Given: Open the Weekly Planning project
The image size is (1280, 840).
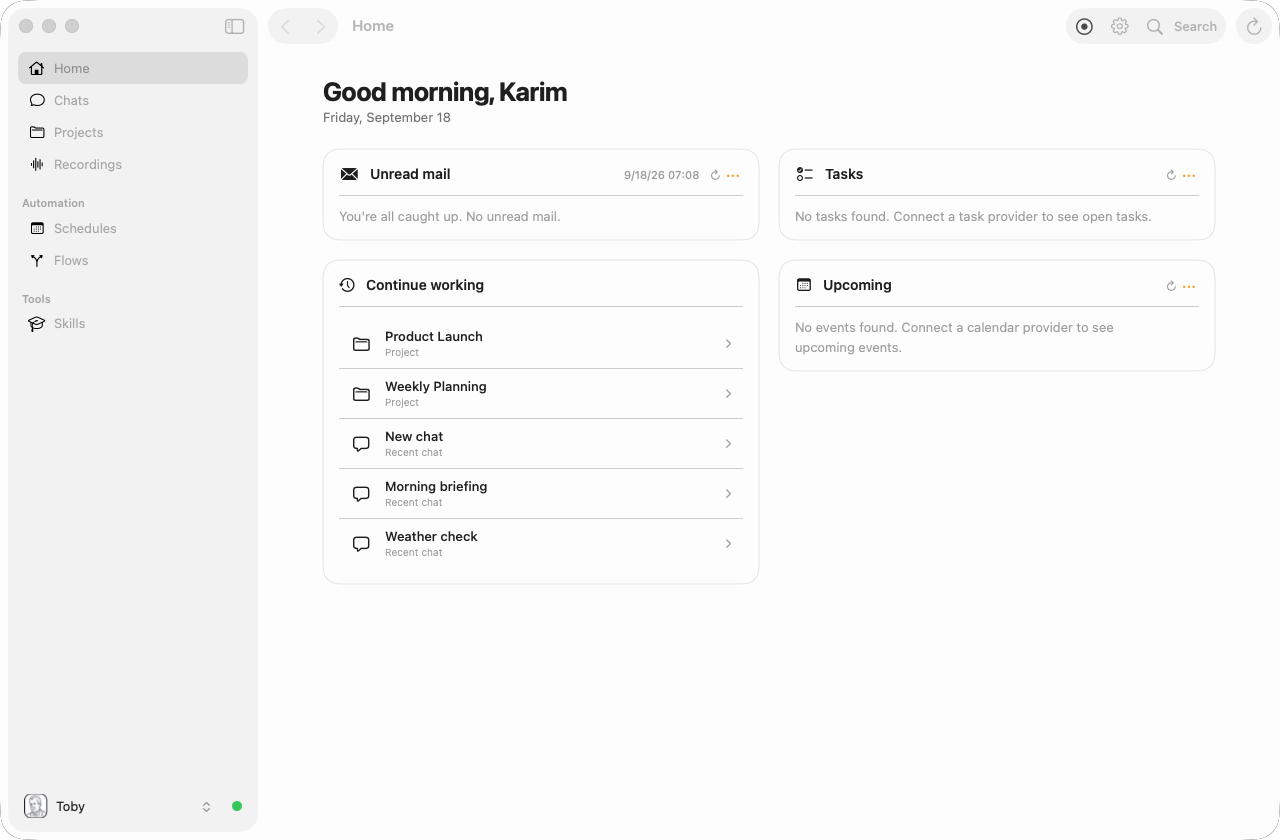Looking at the screenshot, I should pos(541,394).
